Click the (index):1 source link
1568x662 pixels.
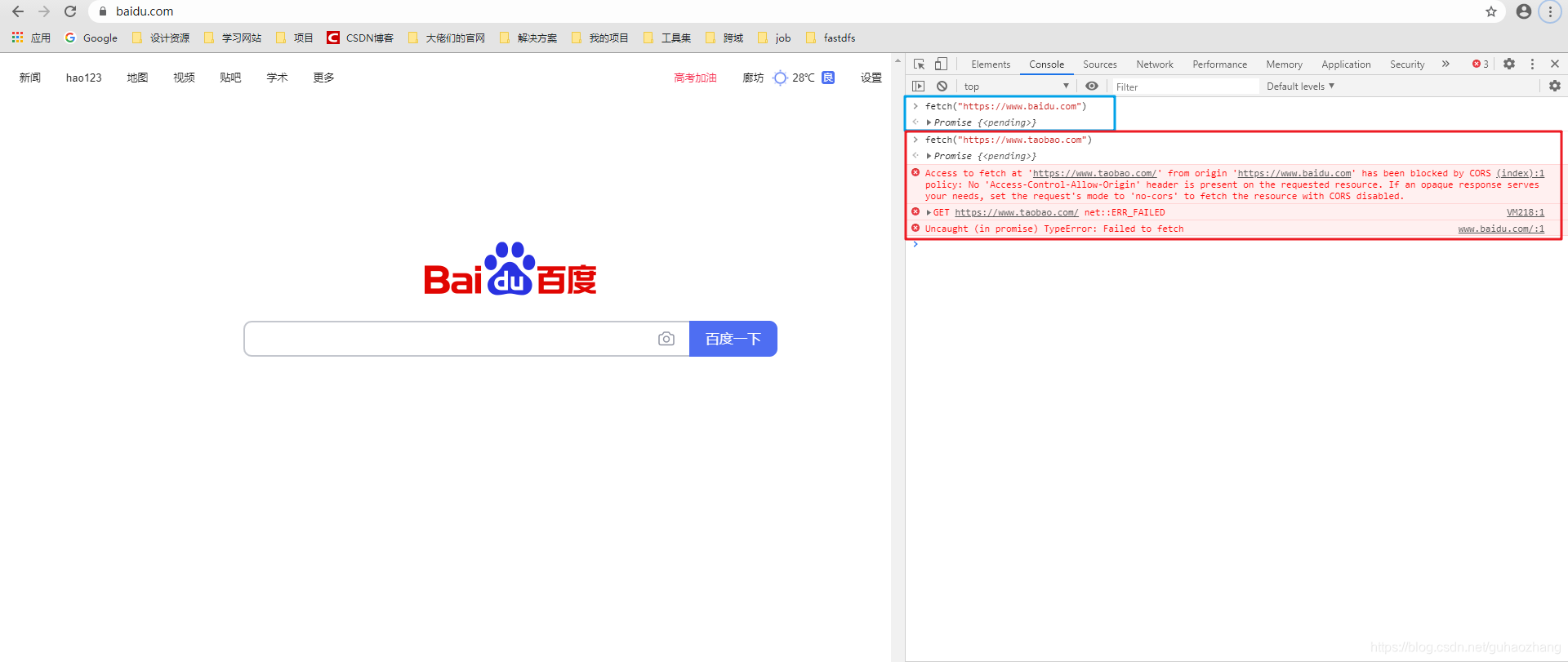pos(1520,173)
